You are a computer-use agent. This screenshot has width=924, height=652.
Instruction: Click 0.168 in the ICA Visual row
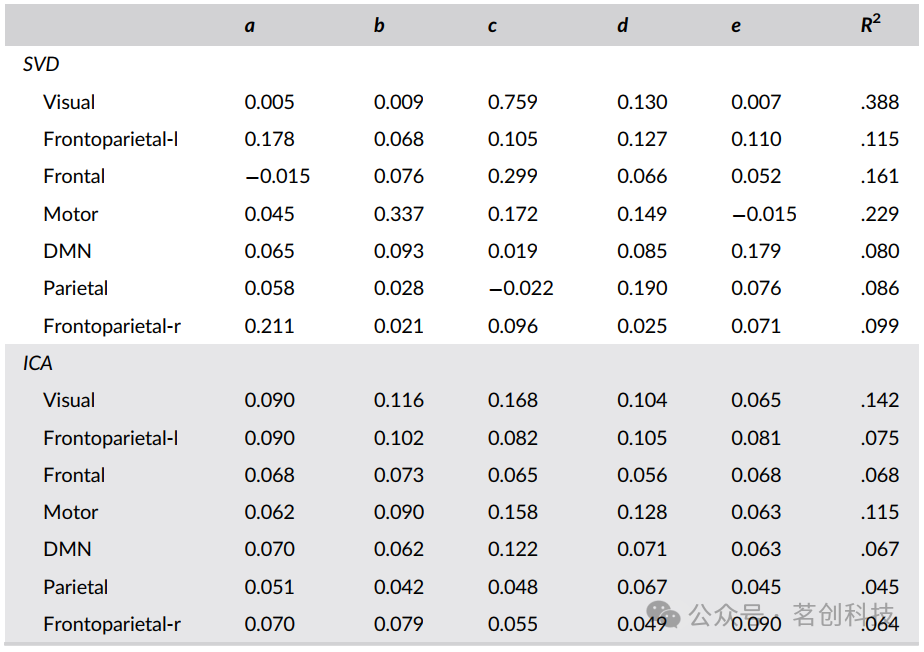tap(512, 400)
